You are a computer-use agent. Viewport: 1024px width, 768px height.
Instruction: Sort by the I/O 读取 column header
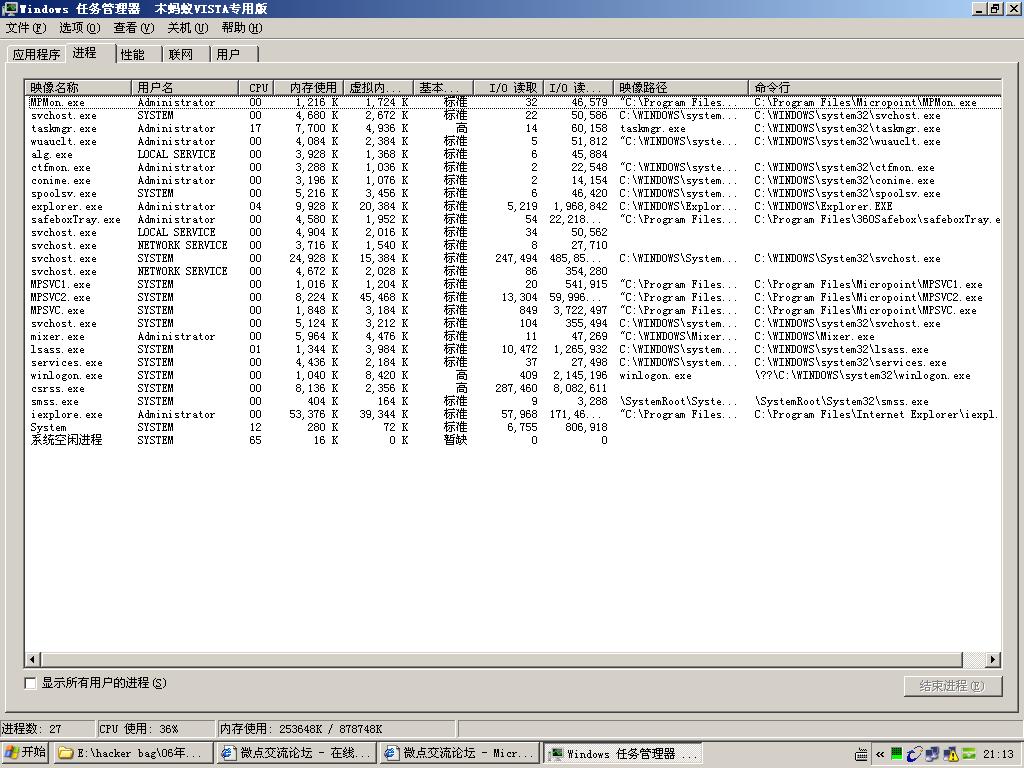click(509, 88)
